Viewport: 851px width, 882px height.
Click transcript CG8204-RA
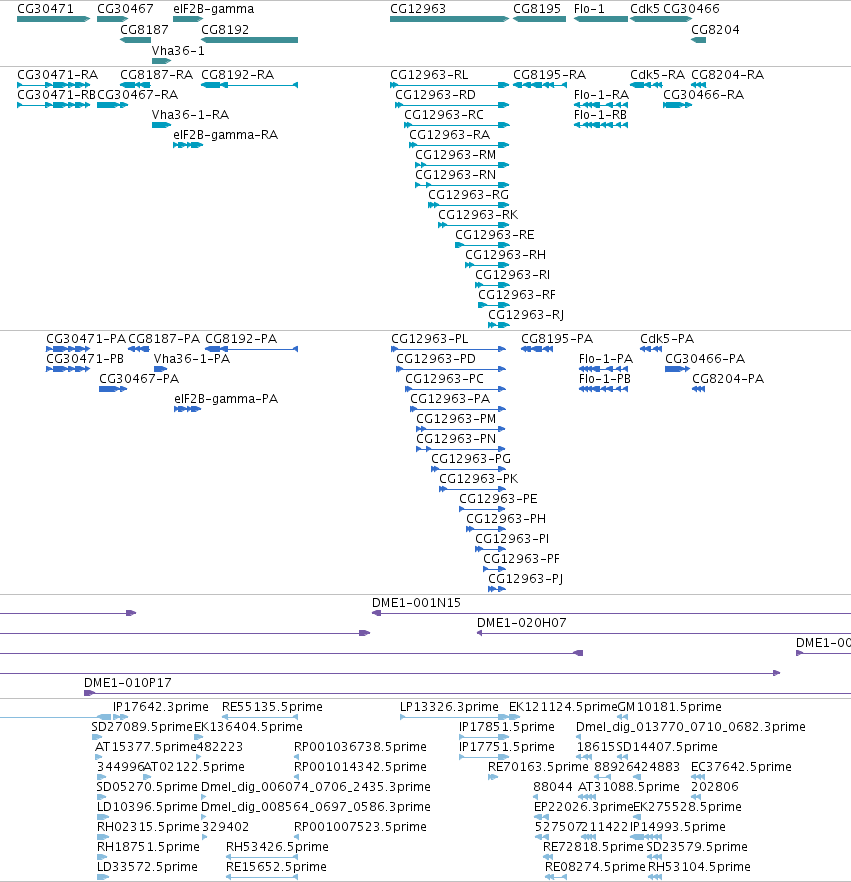(698, 85)
